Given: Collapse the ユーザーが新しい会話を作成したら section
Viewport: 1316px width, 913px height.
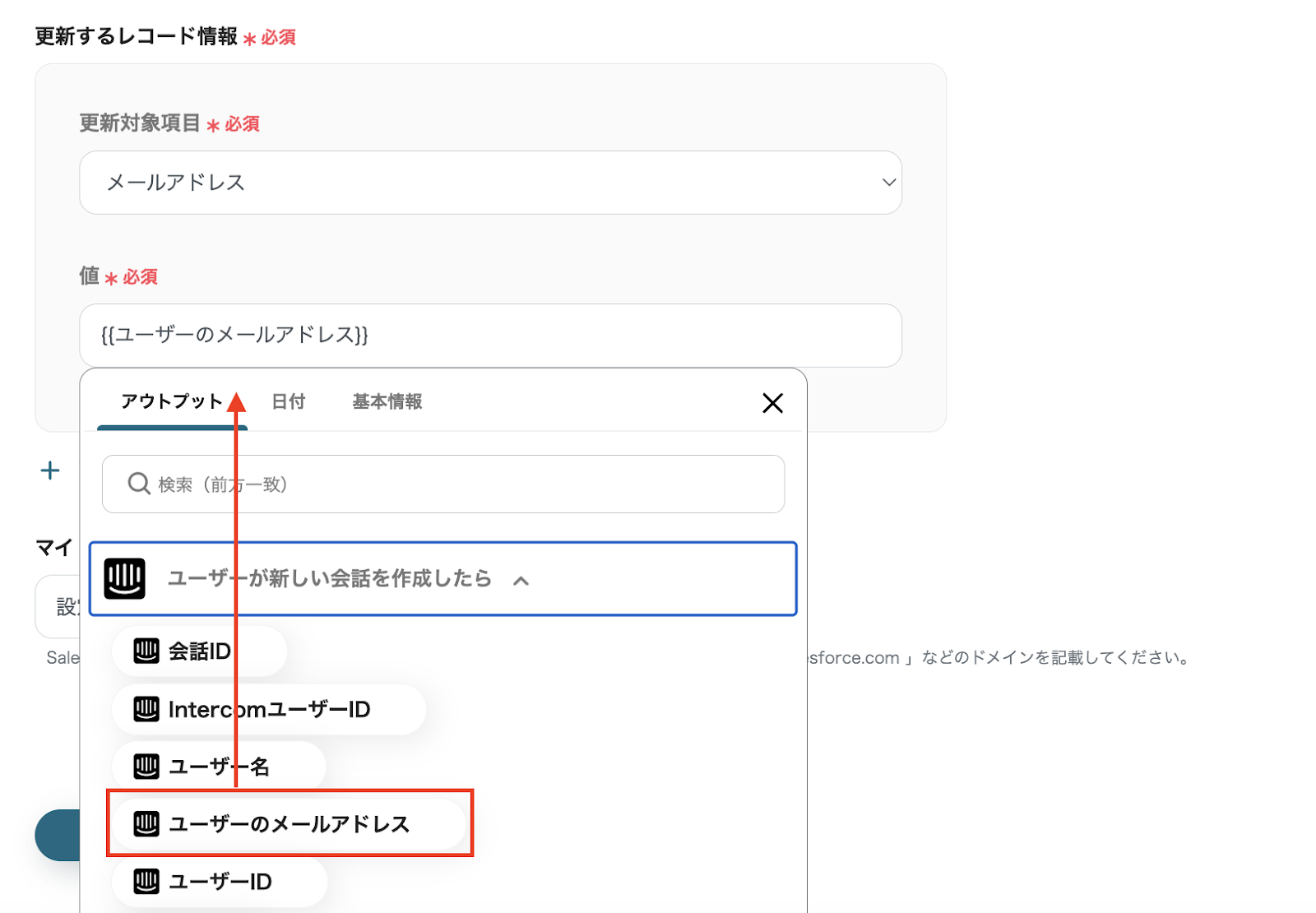Looking at the screenshot, I should (x=521, y=581).
